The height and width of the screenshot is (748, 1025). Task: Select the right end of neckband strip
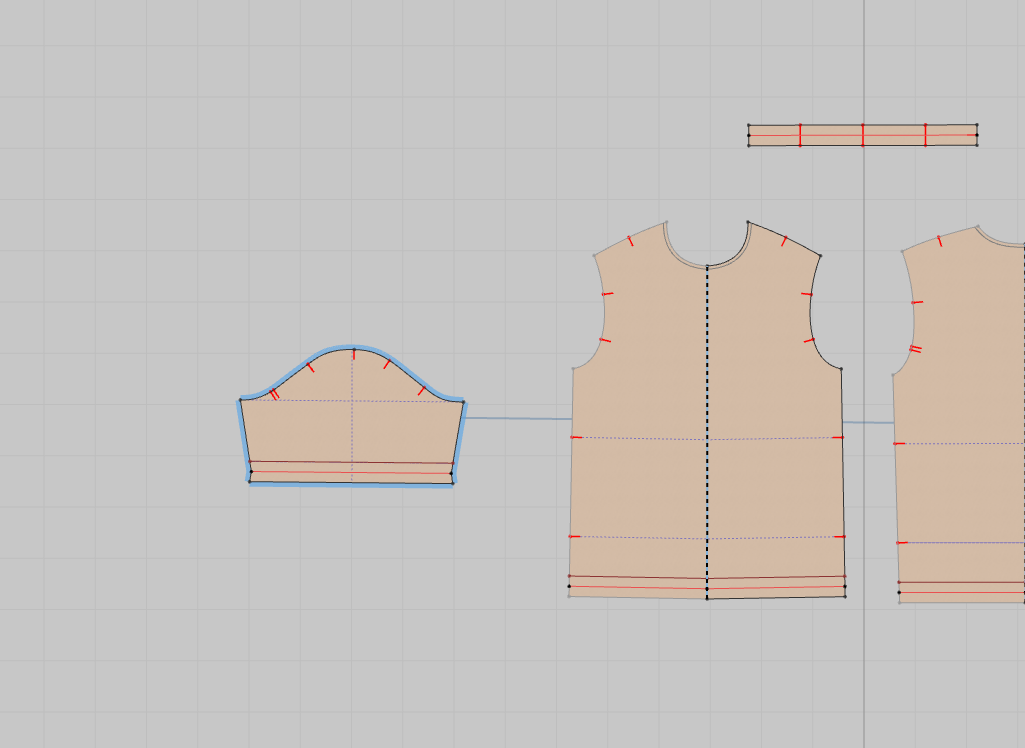976,135
